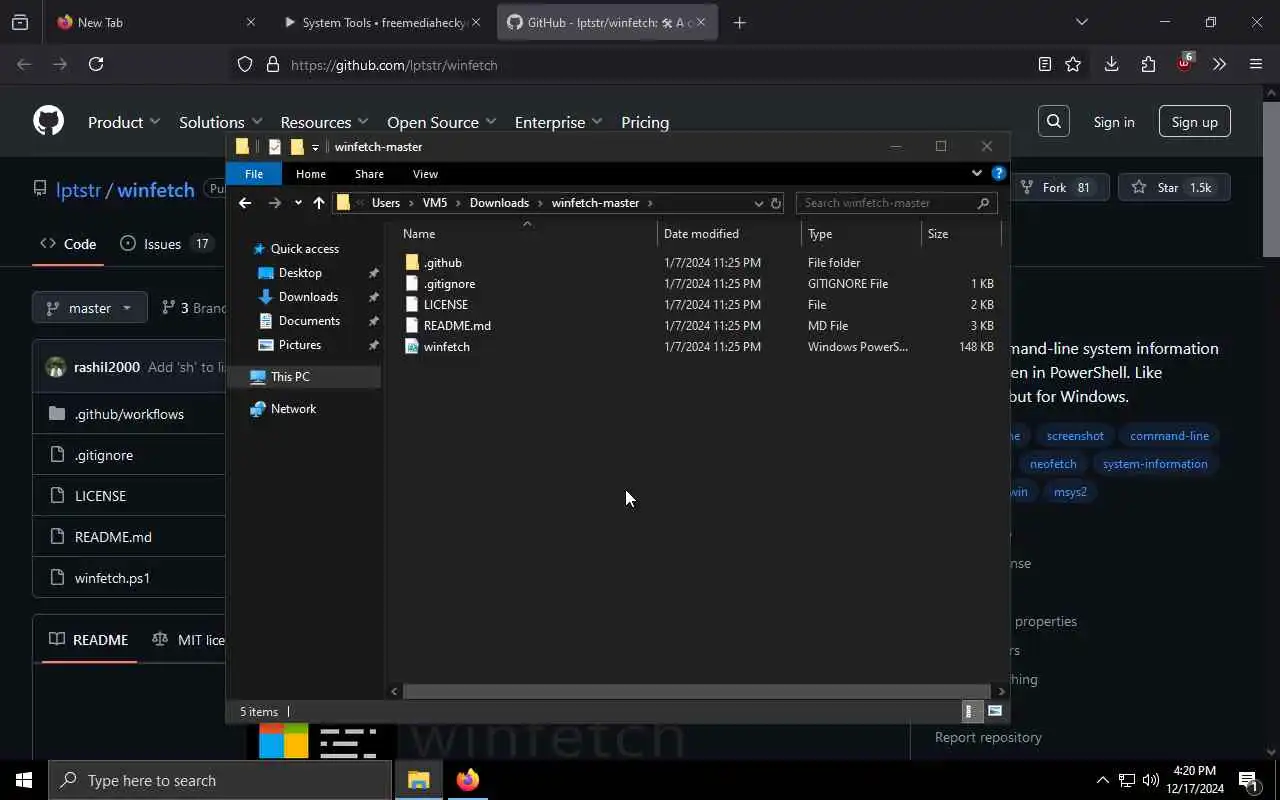Click GitHub Sign in link
1280x800 pixels.
pos(1114,122)
